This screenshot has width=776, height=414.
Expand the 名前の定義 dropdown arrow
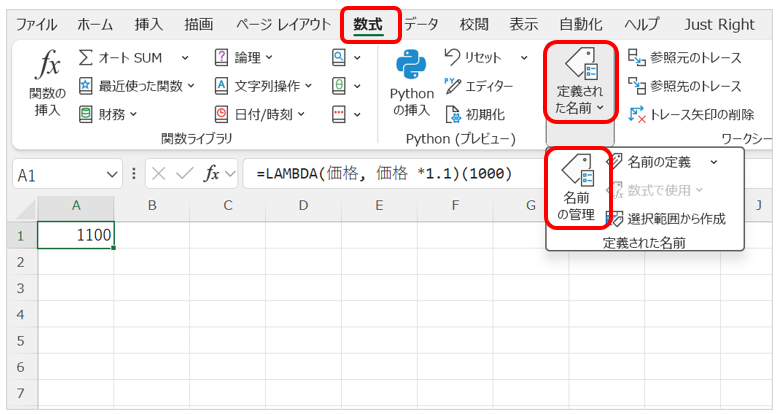(x=713, y=161)
